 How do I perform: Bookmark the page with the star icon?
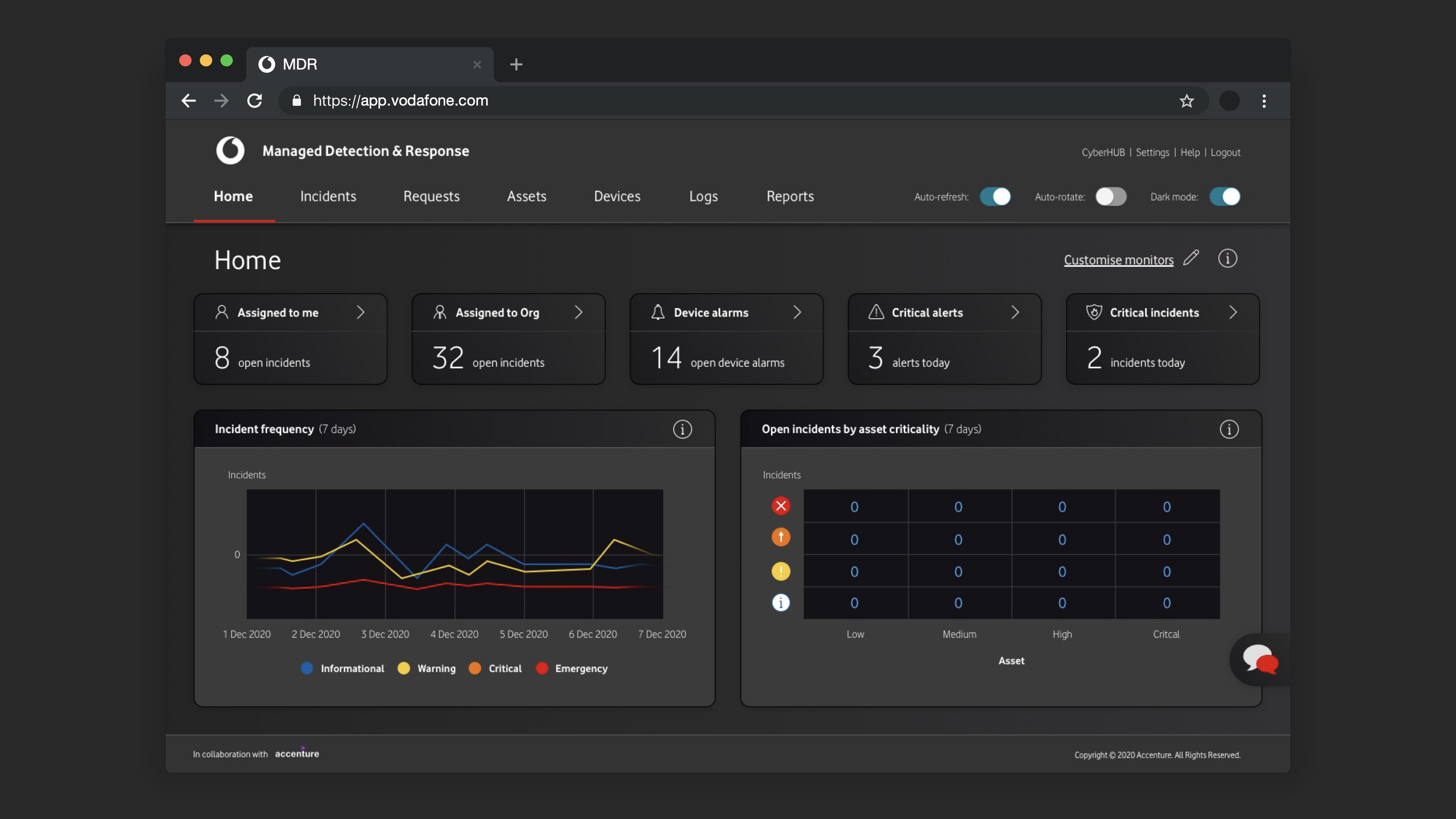coord(1186,101)
